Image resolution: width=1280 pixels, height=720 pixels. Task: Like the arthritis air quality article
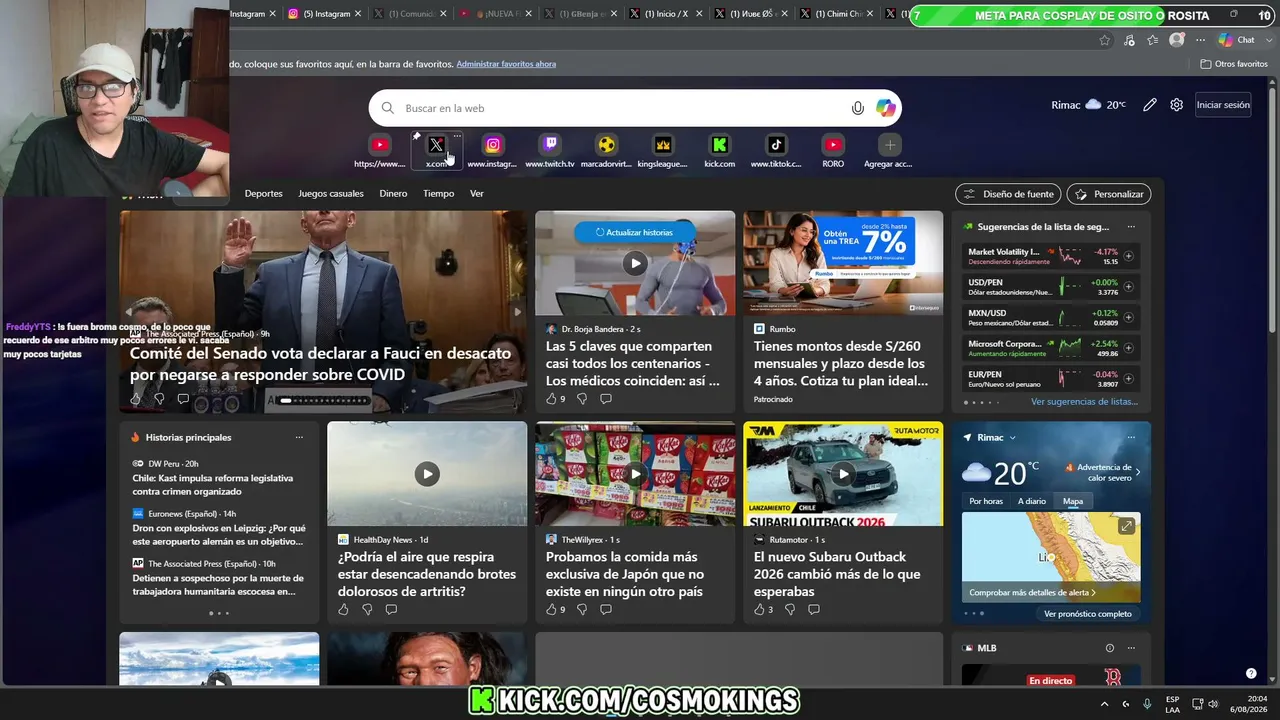click(343, 609)
